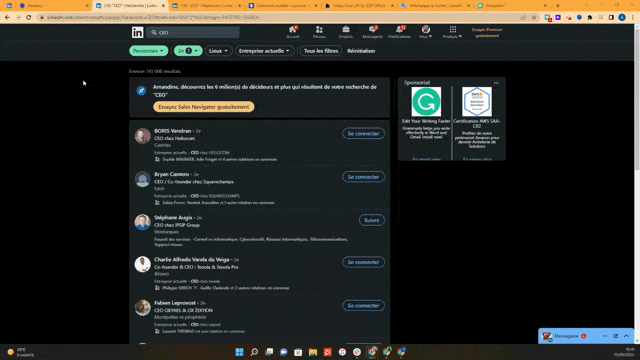The height and width of the screenshot is (360, 640).
Task: Go back in browser
Action: pyautogui.click(x=7, y=17)
